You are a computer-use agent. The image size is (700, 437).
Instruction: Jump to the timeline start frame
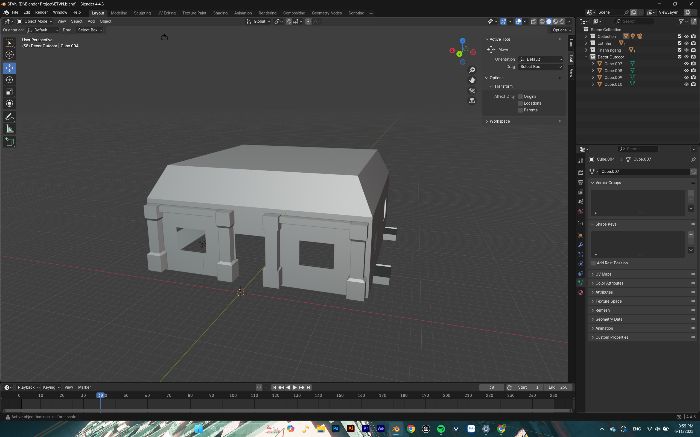pyautogui.click(x=275, y=387)
